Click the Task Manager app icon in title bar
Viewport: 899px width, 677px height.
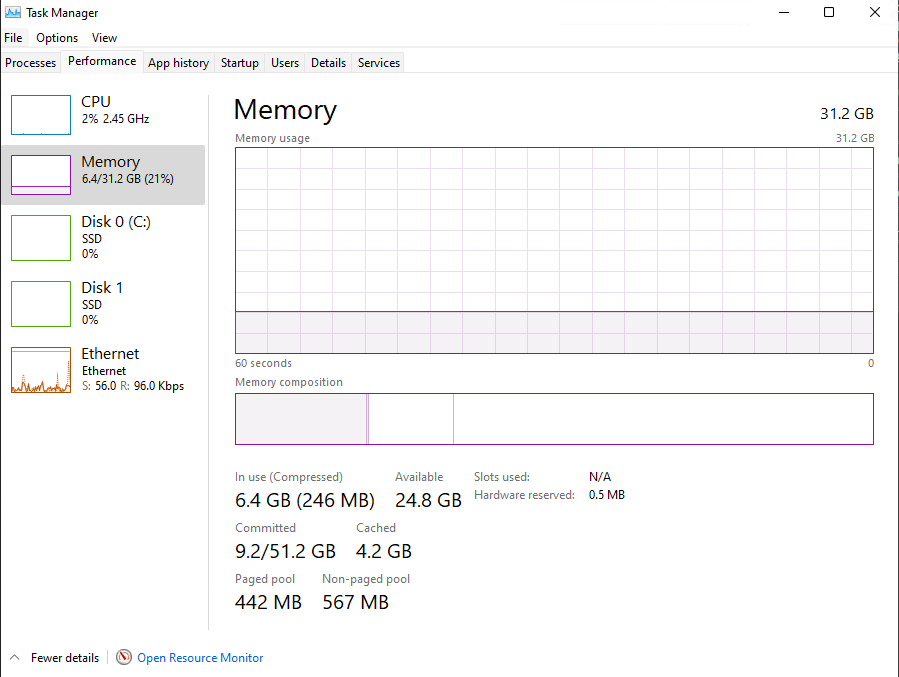13,13
